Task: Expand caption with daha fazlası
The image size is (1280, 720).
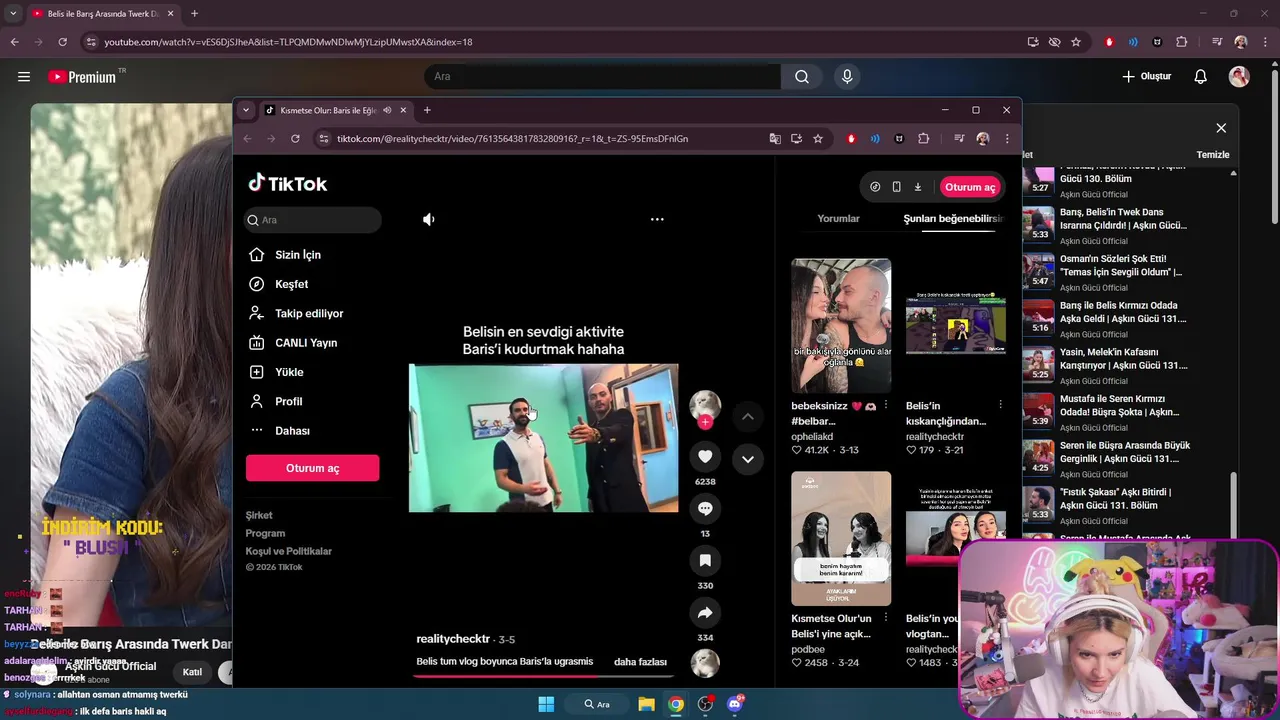Action: coord(640,662)
